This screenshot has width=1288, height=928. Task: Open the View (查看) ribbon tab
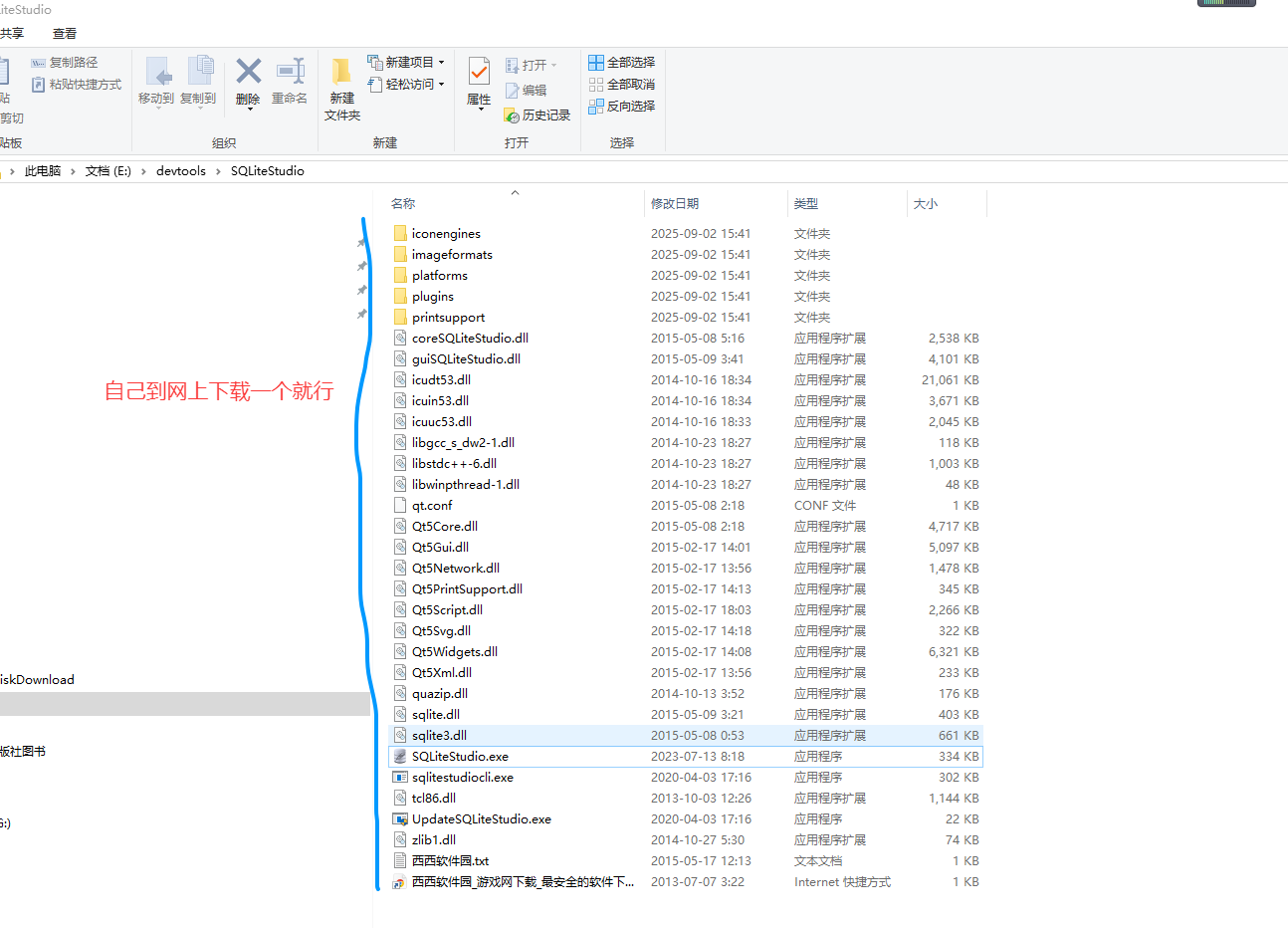[65, 33]
